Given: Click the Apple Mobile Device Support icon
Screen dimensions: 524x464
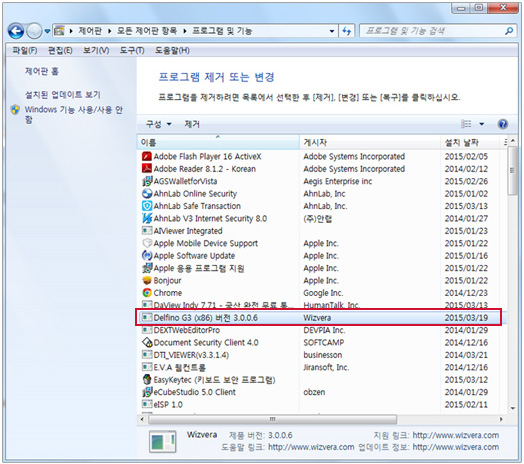Looking at the screenshot, I should [x=147, y=243].
